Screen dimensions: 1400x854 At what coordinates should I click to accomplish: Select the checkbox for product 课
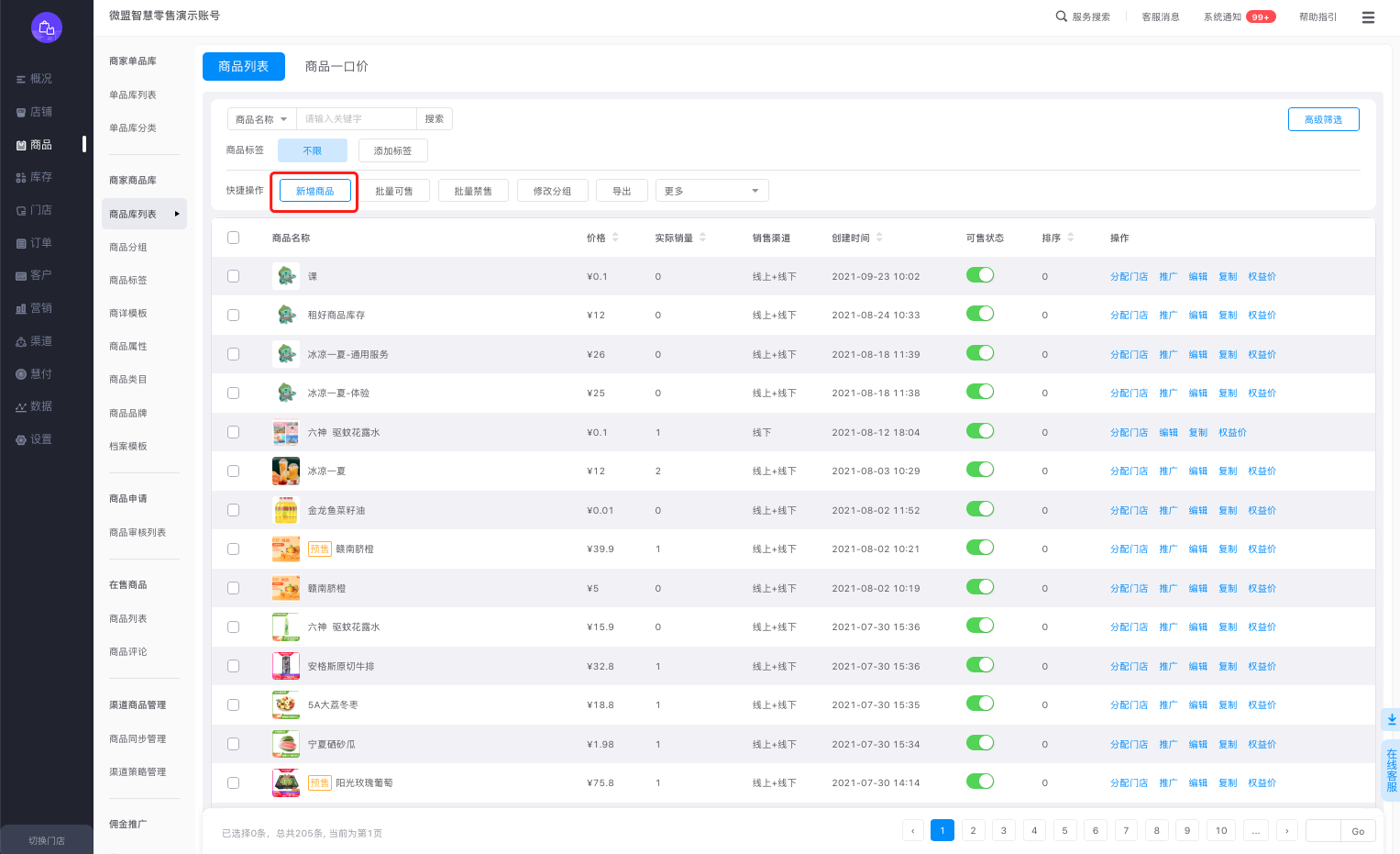click(x=233, y=276)
